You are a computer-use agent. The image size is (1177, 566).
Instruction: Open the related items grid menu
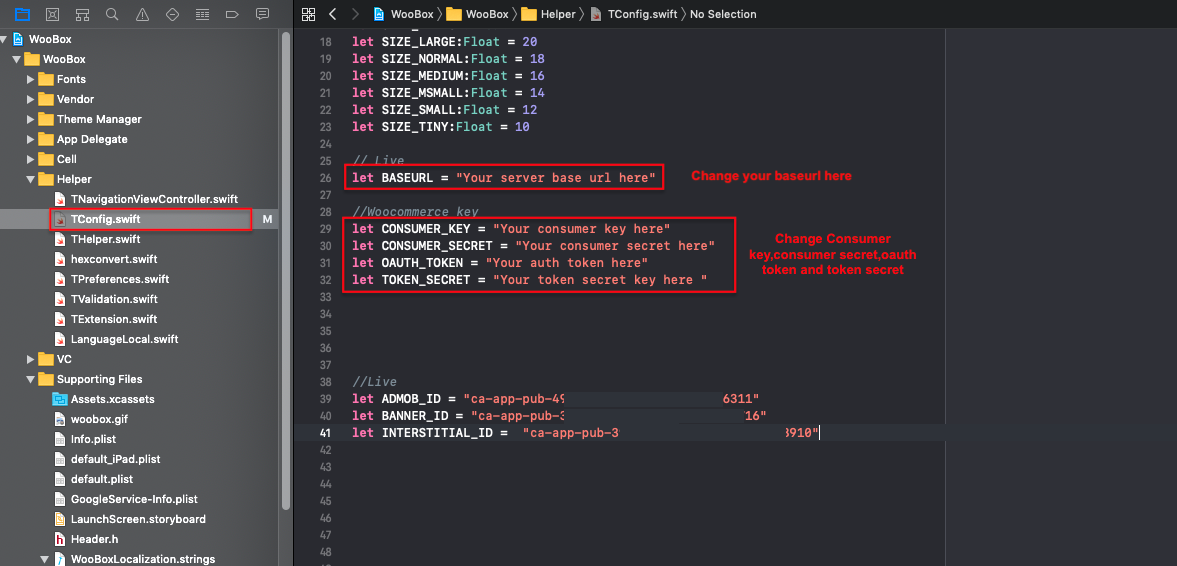(308, 14)
